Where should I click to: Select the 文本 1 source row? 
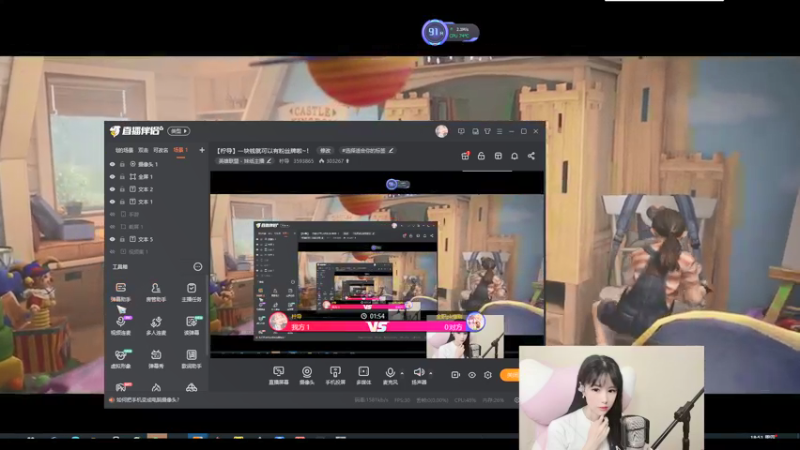point(157,202)
